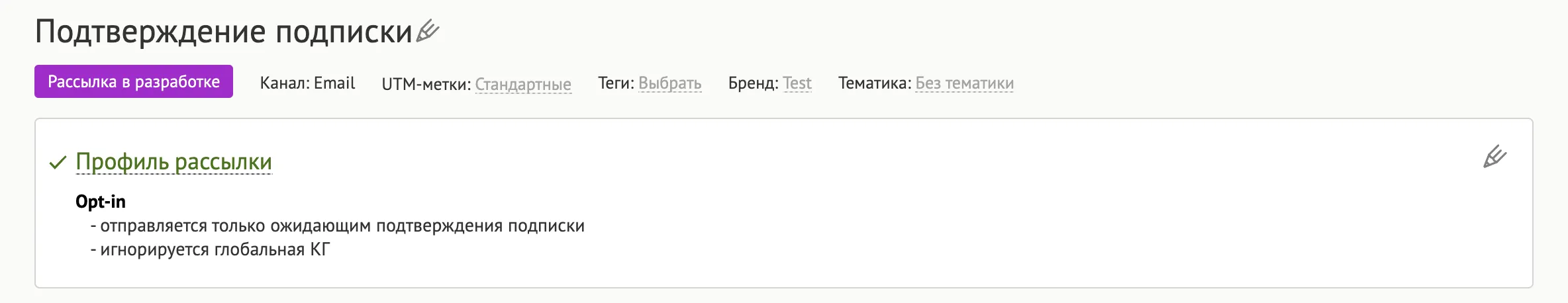Click the Канал: Email channel text
The image size is (1568, 303).
[x=307, y=83]
